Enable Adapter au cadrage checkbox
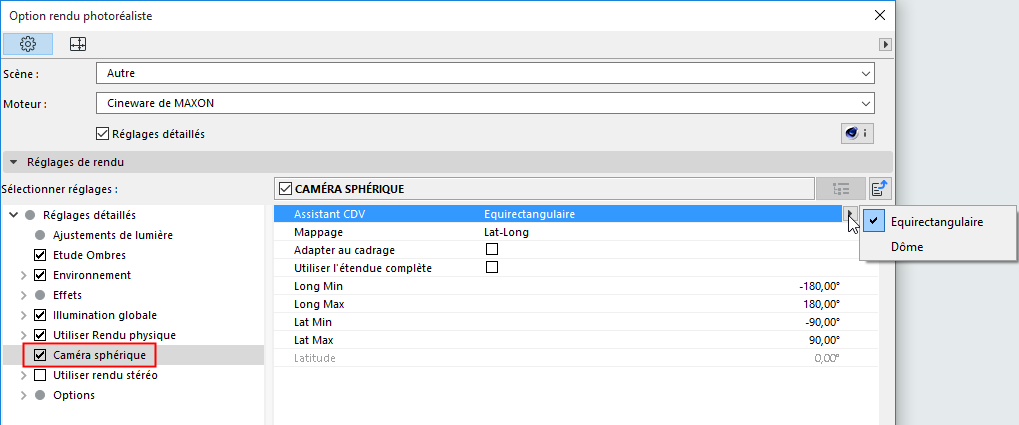 (x=492, y=250)
